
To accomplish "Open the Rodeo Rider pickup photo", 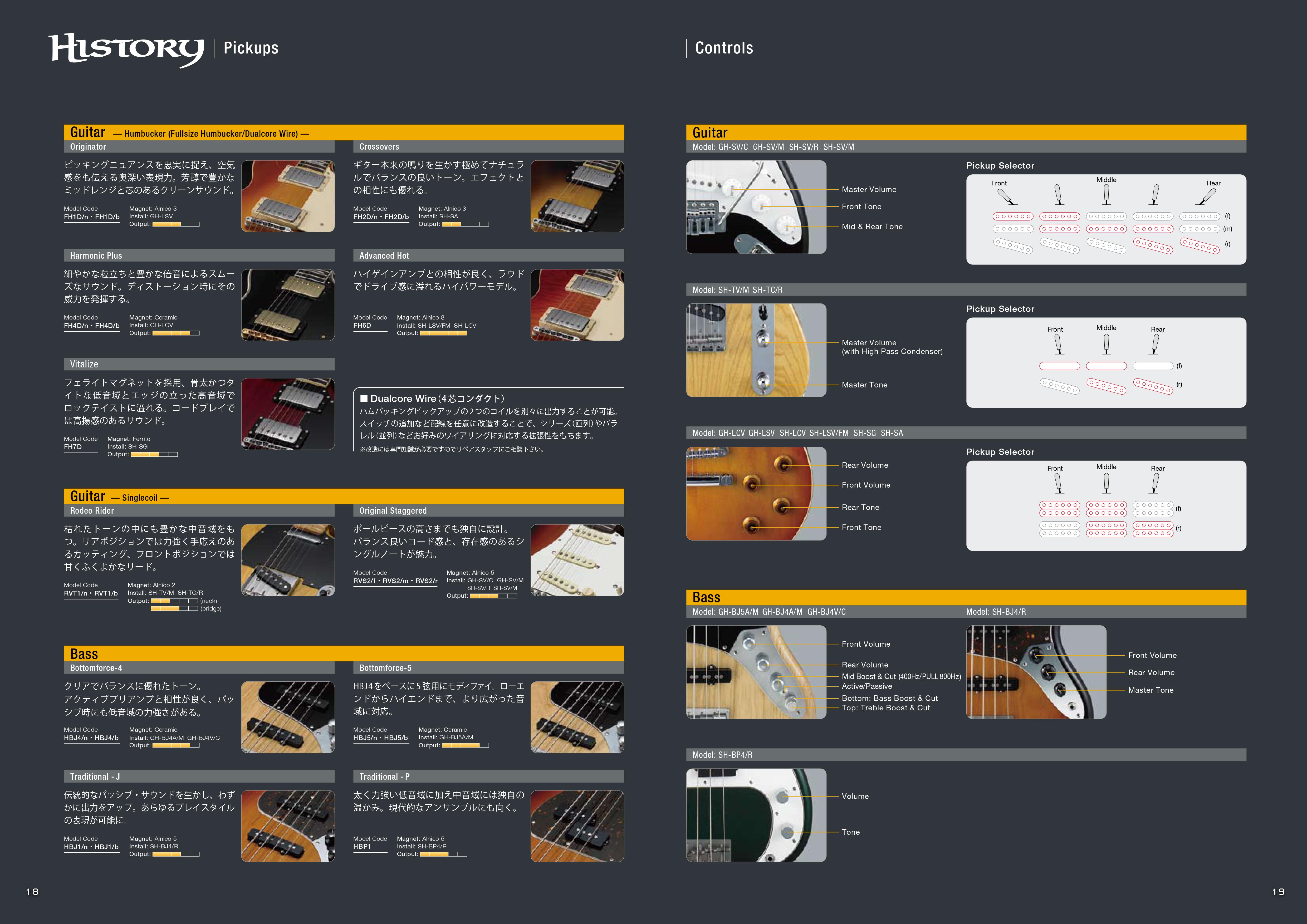I will click(288, 560).
